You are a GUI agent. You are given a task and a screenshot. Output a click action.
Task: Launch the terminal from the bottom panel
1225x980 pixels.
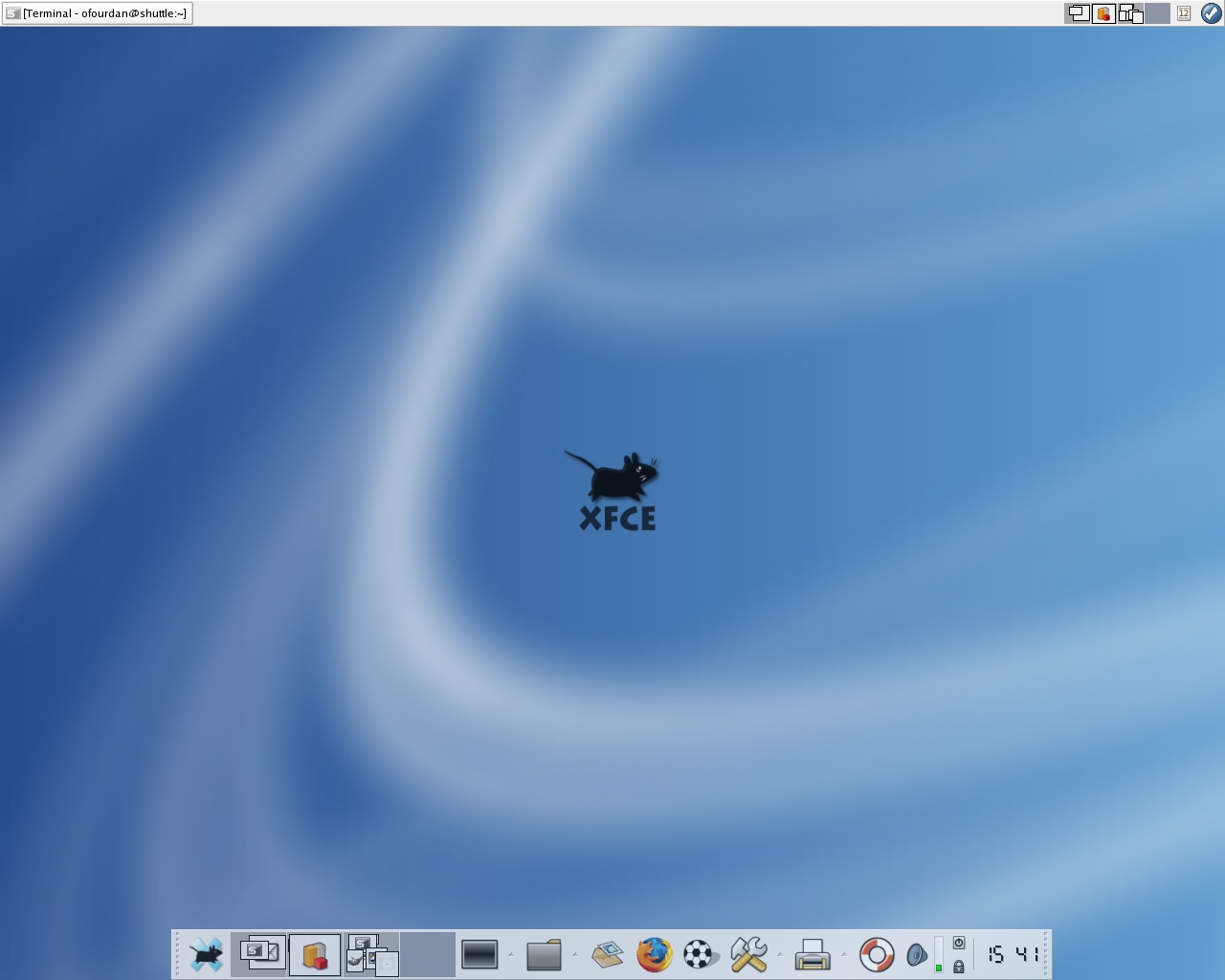479,954
